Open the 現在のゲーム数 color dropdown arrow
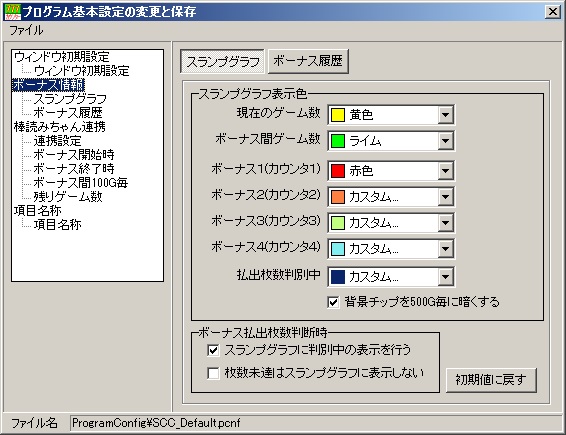The width and height of the screenshot is (566, 435). [x=445, y=115]
